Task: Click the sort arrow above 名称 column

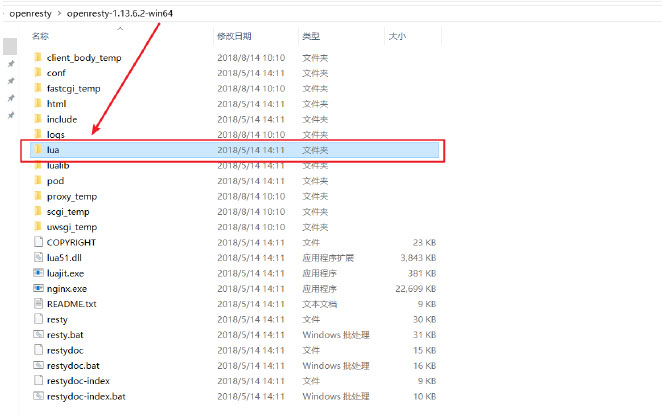Action: (120, 29)
